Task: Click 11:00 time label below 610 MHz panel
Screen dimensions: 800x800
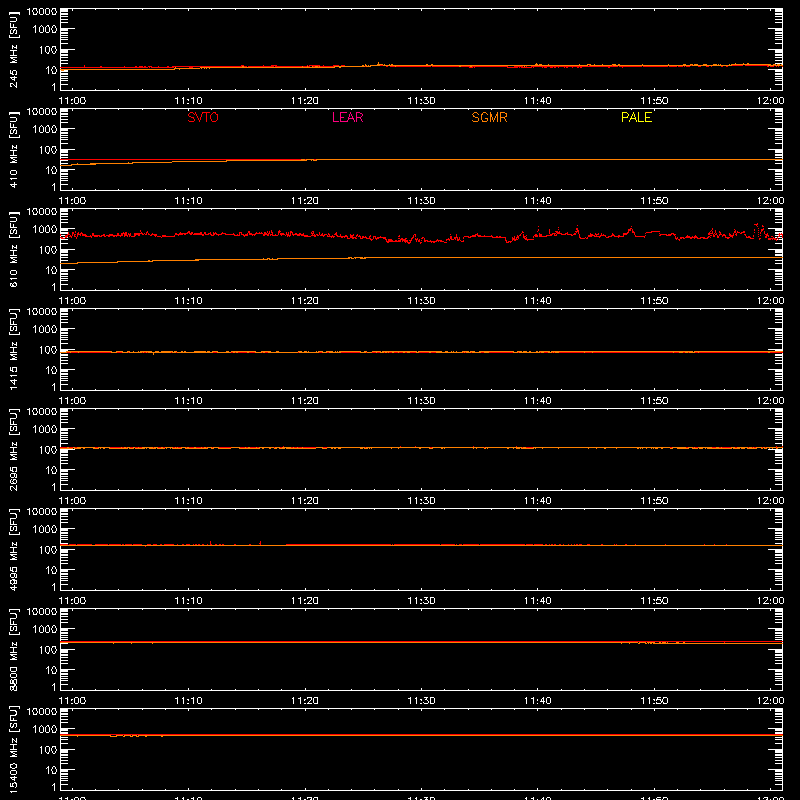Action: click(72, 301)
